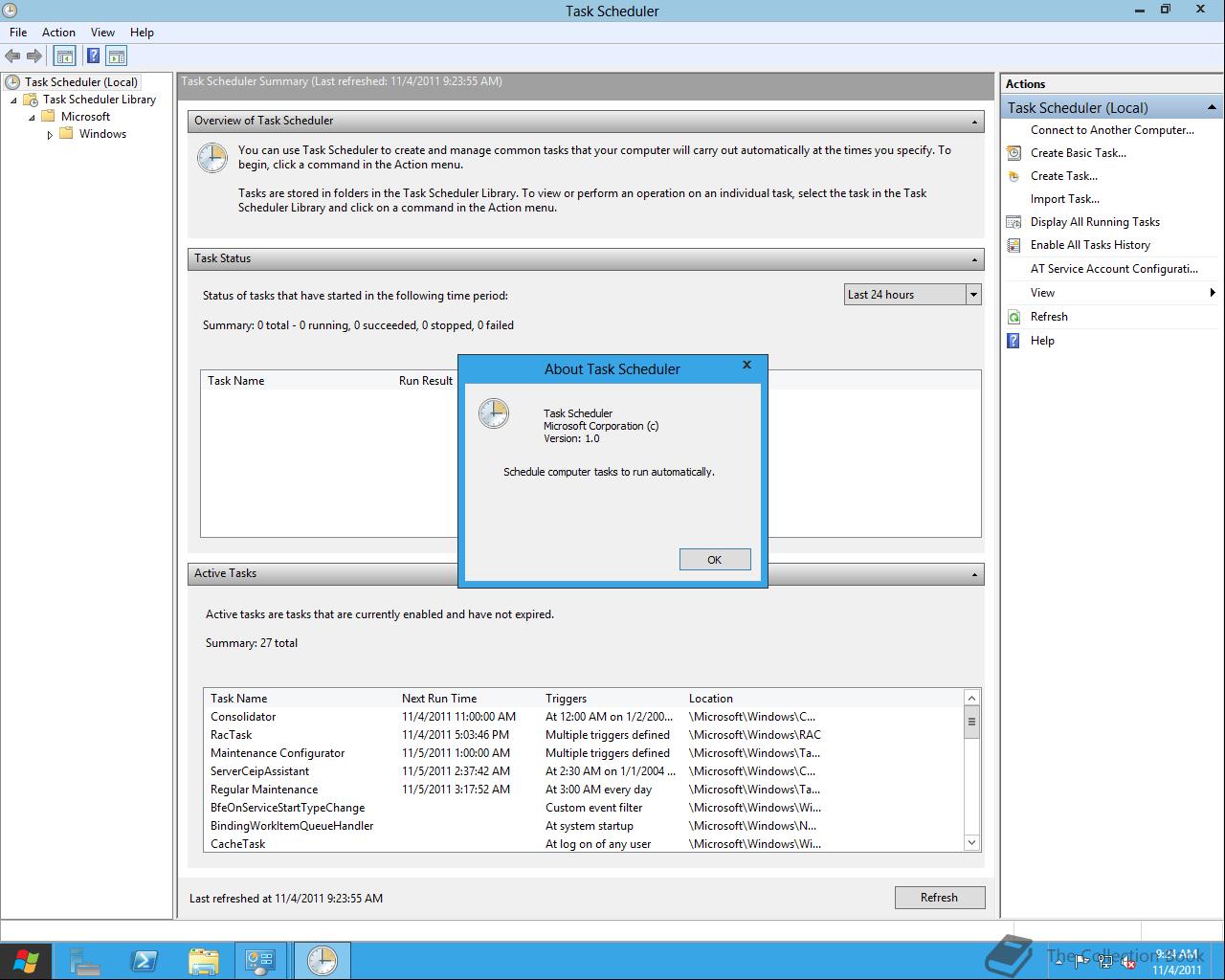Image resolution: width=1225 pixels, height=980 pixels.
Task: Click the Task Scheduler Library folder icon
Action: [31, 100]
